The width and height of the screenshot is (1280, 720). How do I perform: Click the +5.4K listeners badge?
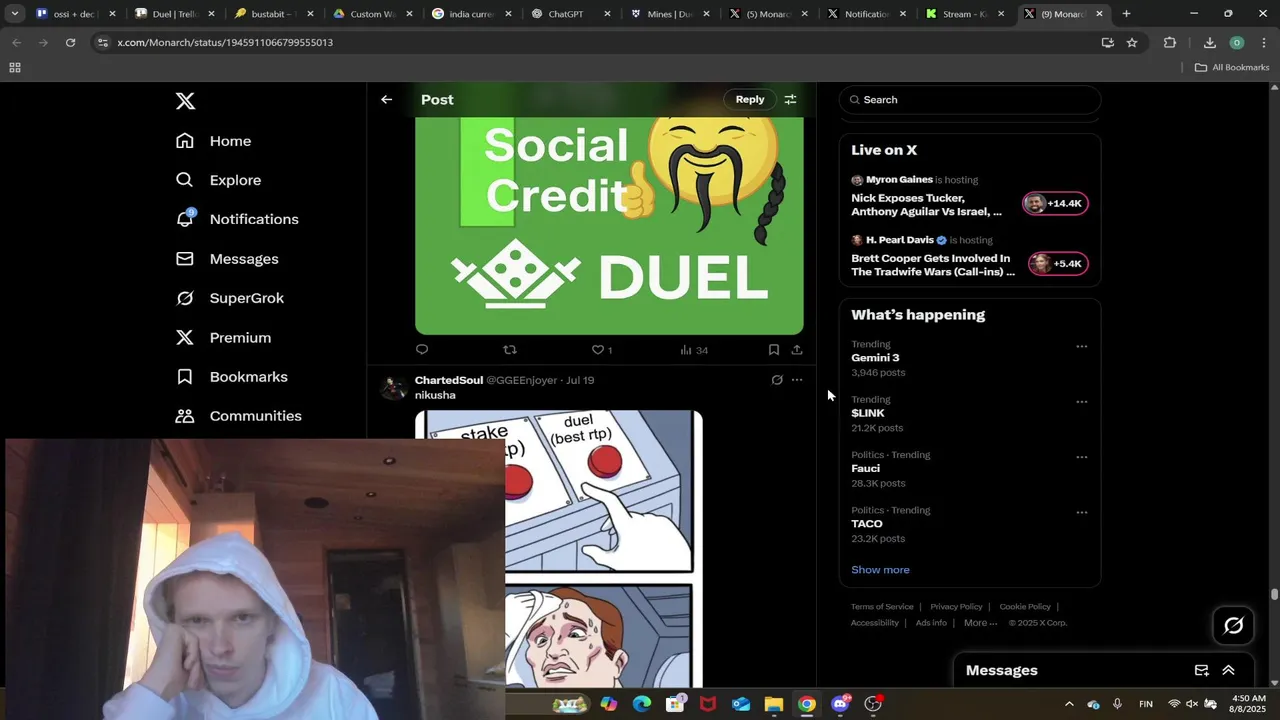[x=1056, y=263]
